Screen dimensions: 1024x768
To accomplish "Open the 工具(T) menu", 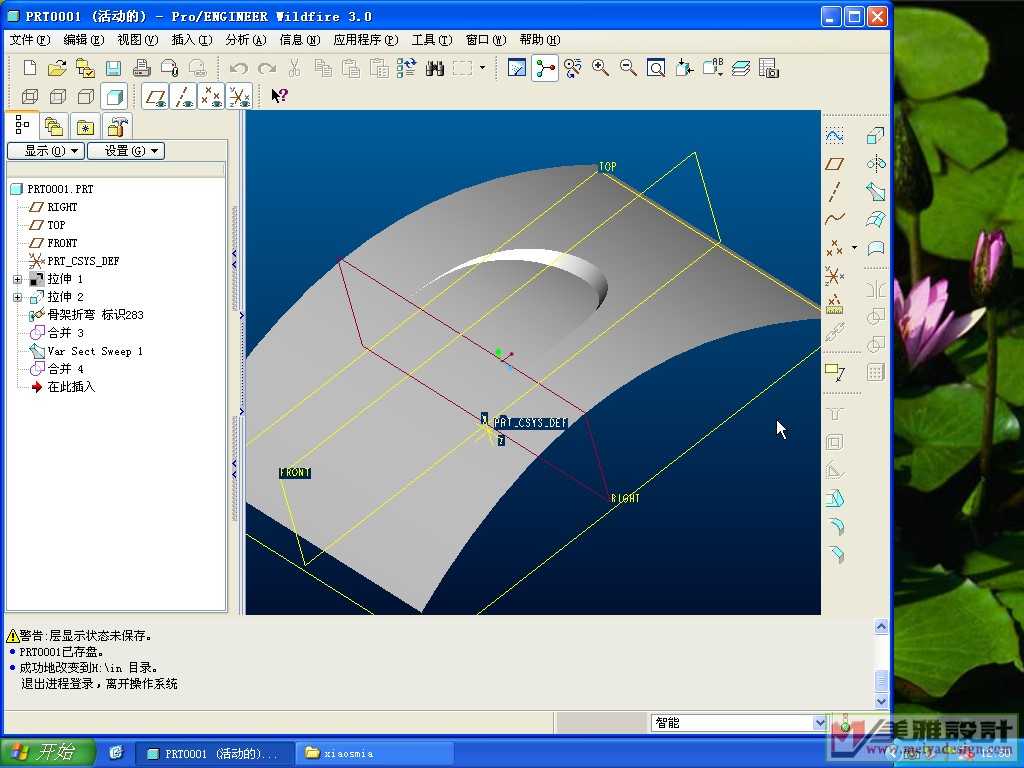I will click(x=432, y=40).
